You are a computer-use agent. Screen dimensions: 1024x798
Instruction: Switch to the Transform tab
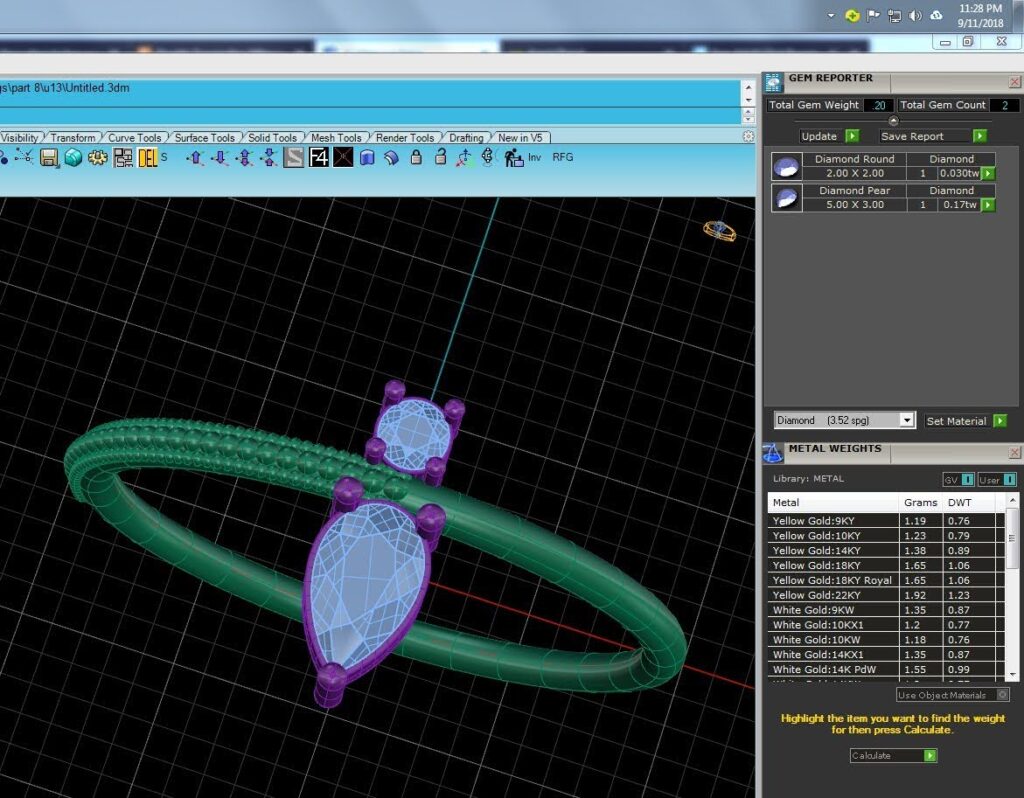click(x=72, y=138)
